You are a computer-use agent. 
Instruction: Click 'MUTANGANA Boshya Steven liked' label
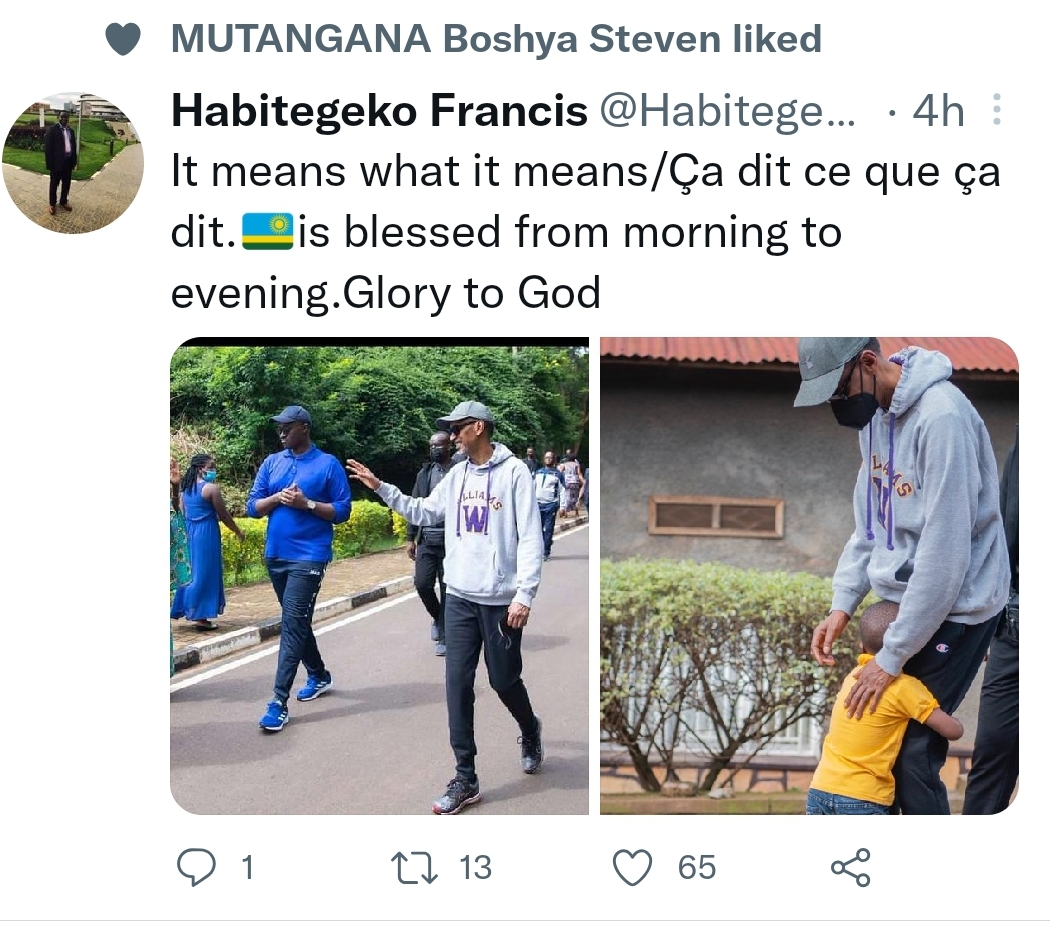496,39
